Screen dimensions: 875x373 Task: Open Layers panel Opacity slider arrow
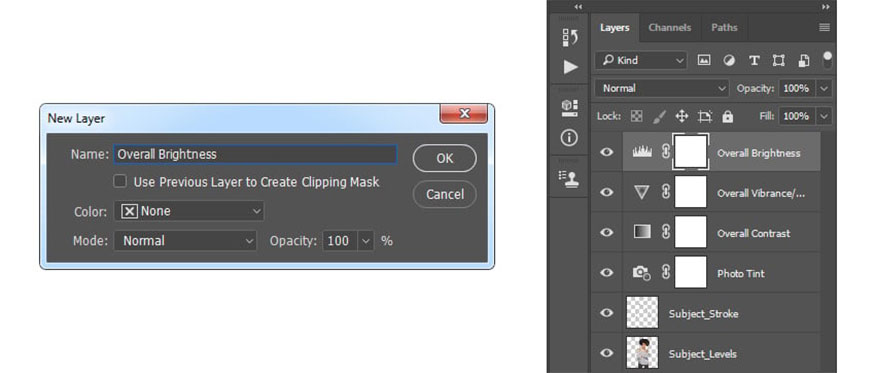tap(824, 88)
